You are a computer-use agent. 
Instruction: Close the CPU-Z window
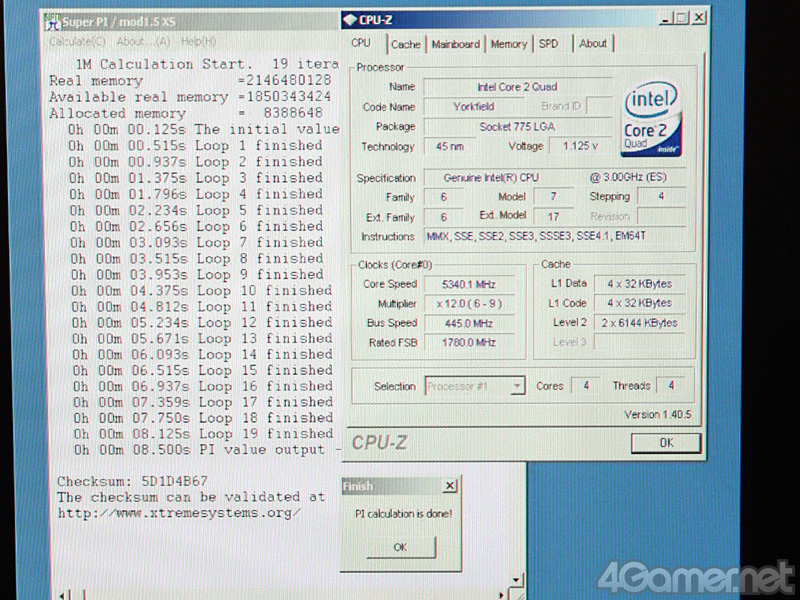click(x=699, y=18)
